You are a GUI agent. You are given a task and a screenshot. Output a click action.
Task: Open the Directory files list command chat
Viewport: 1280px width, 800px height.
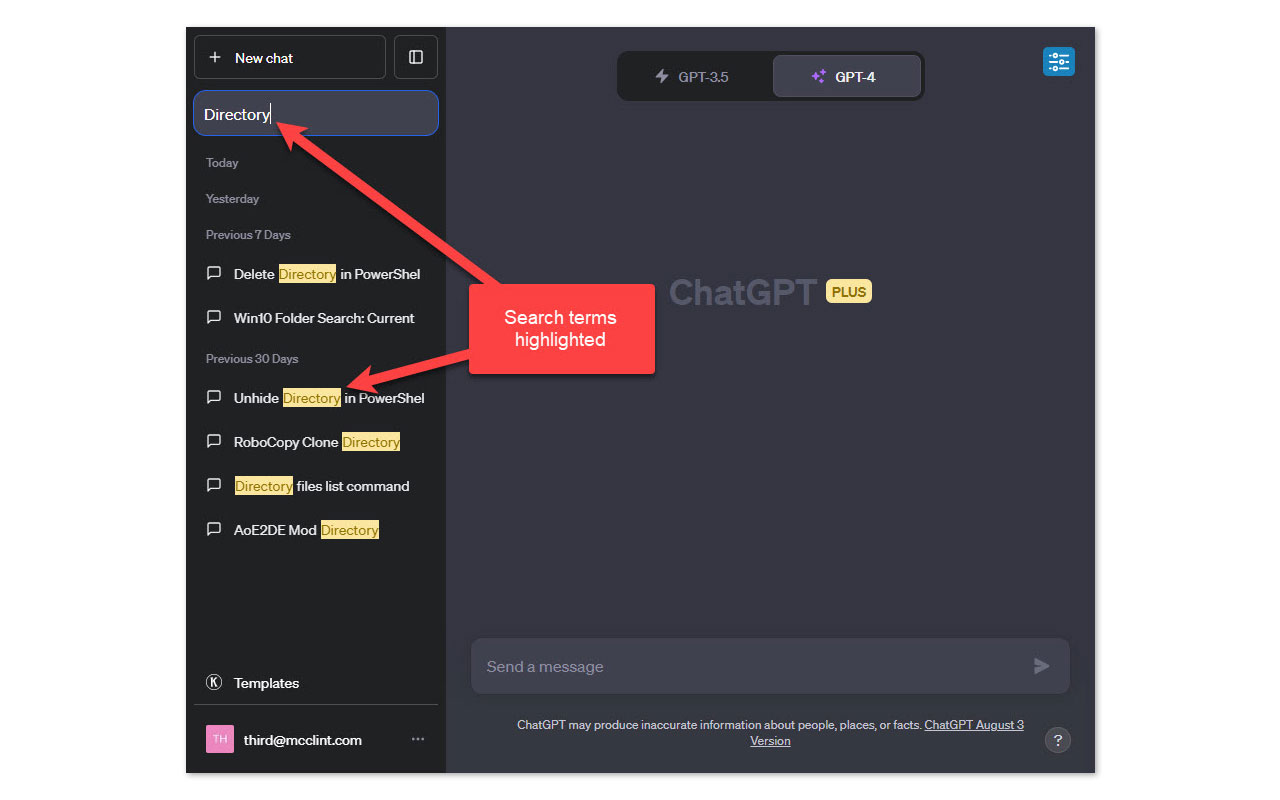(x=316, y=486)
